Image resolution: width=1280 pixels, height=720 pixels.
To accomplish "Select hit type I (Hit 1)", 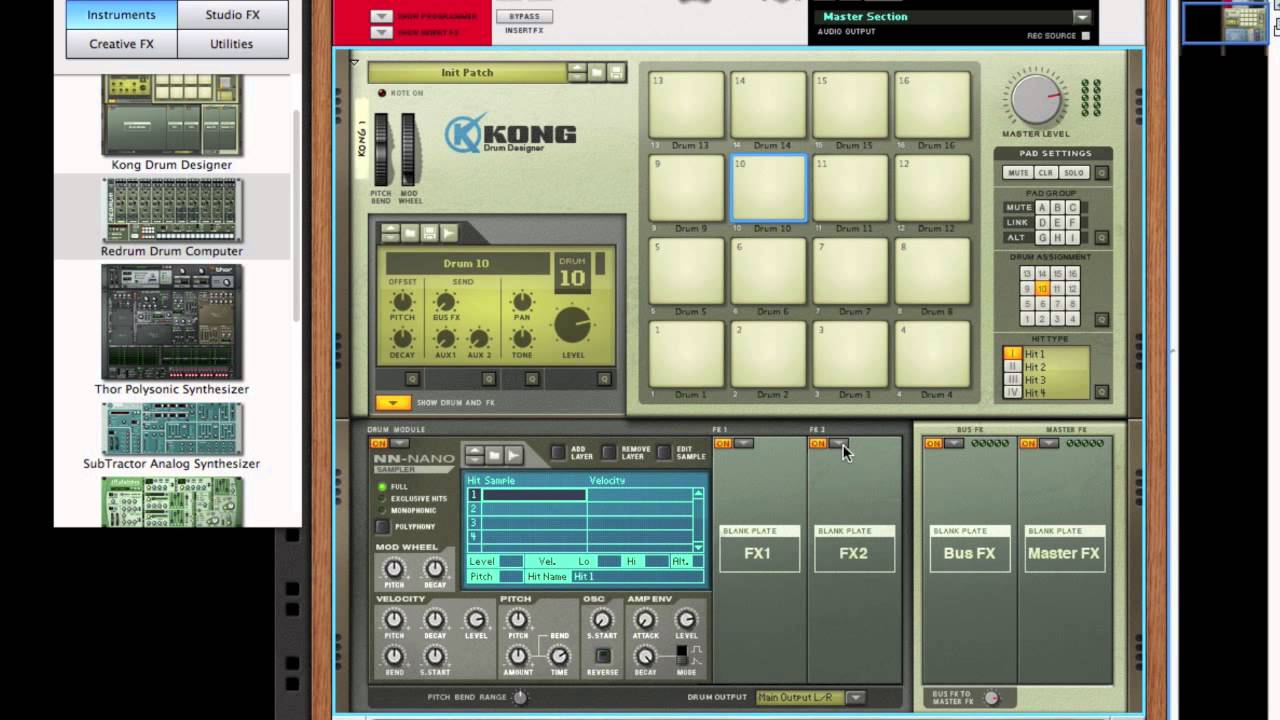I will (x=1012, y=354).
